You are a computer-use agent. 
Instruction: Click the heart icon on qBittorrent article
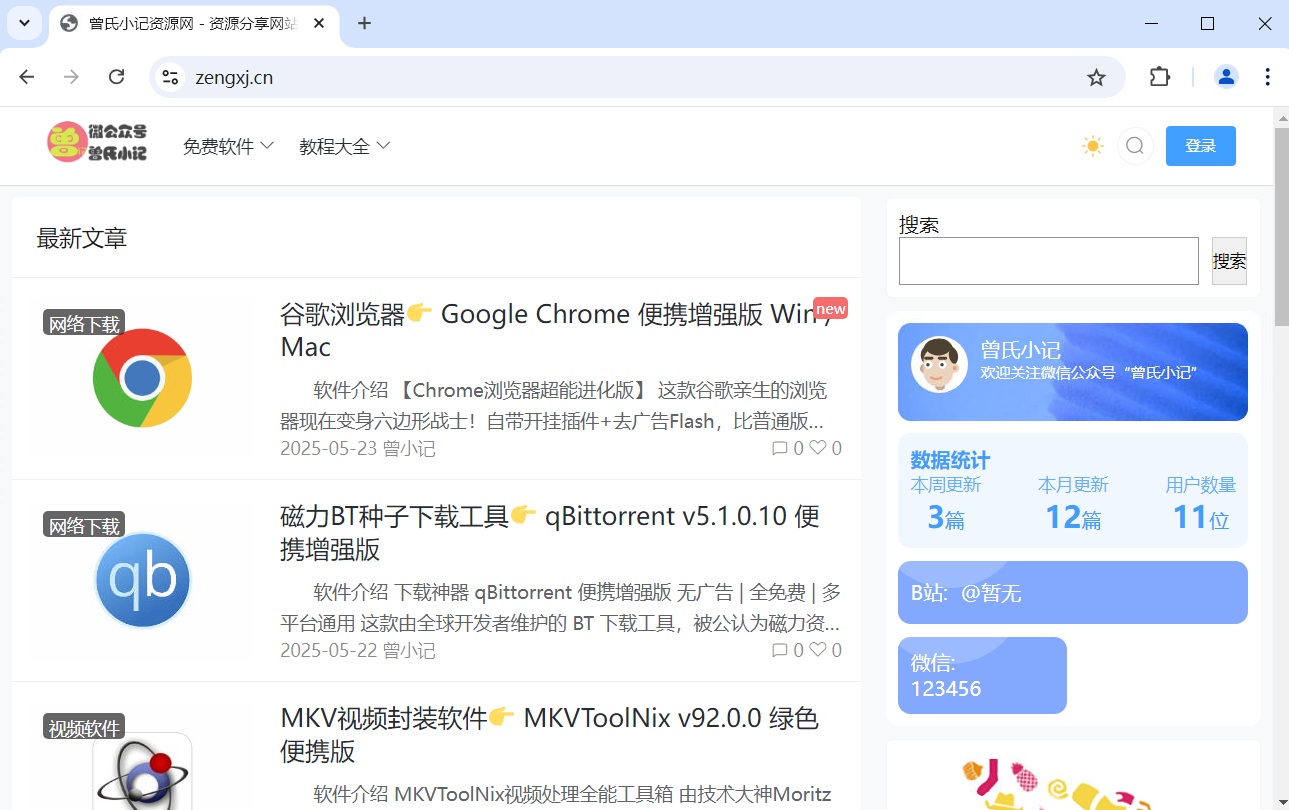coord(818,650)
